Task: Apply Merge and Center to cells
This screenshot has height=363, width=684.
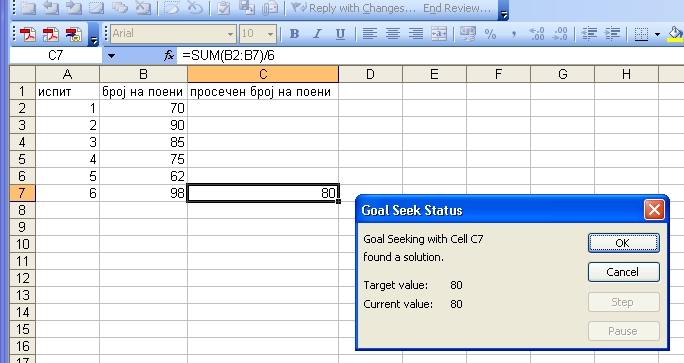Action: click(x=439, y=34)
